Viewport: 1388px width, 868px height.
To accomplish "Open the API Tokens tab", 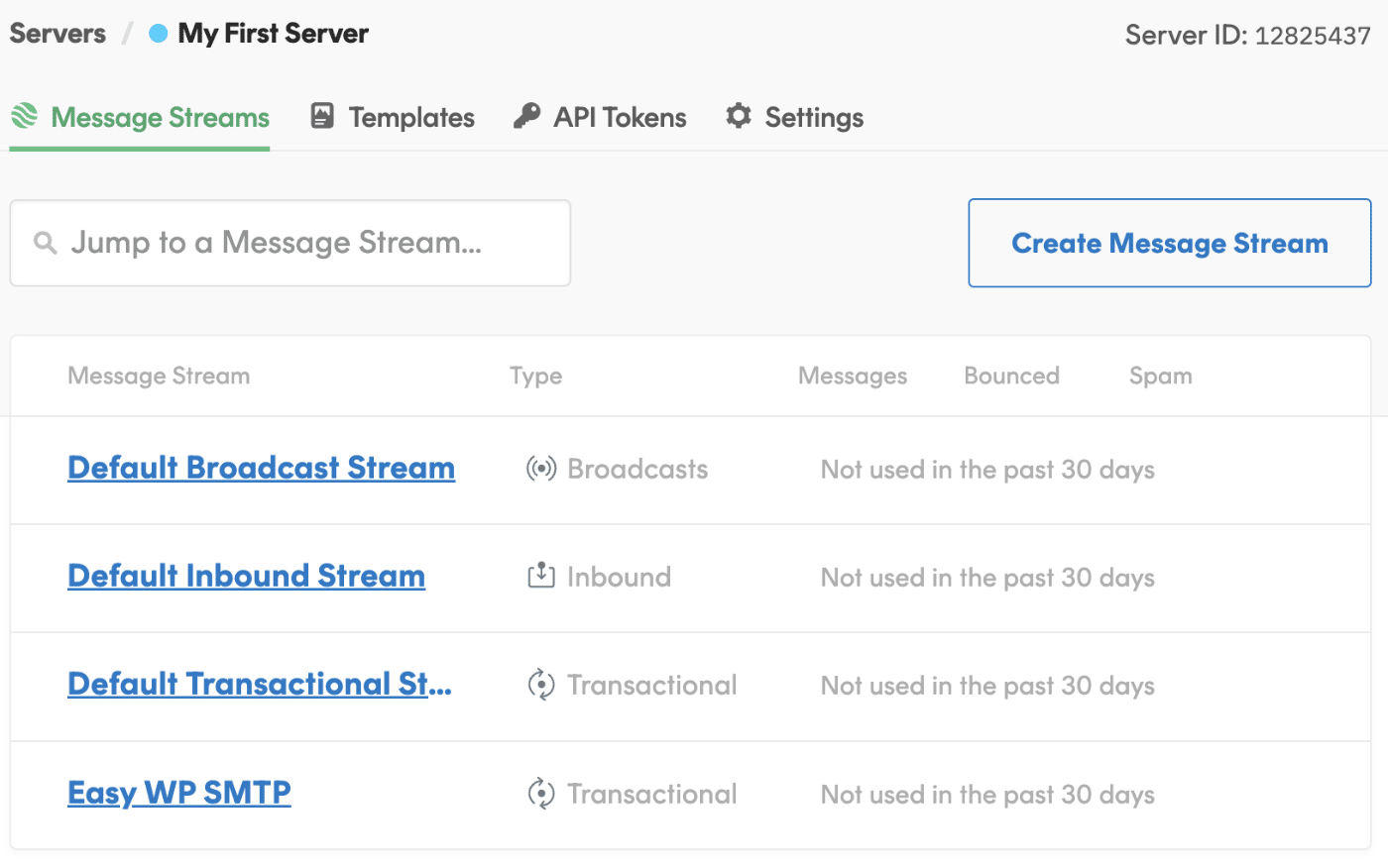I will (600, 118).
